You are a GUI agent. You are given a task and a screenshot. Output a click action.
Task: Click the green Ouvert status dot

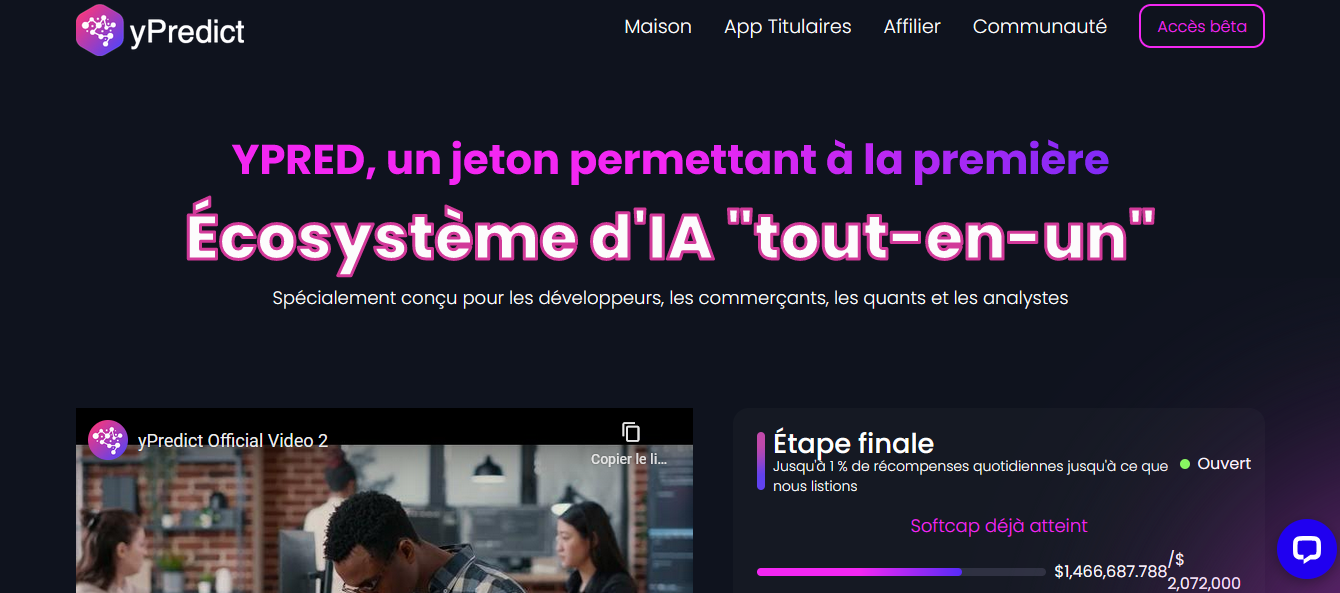[1185, 464]
